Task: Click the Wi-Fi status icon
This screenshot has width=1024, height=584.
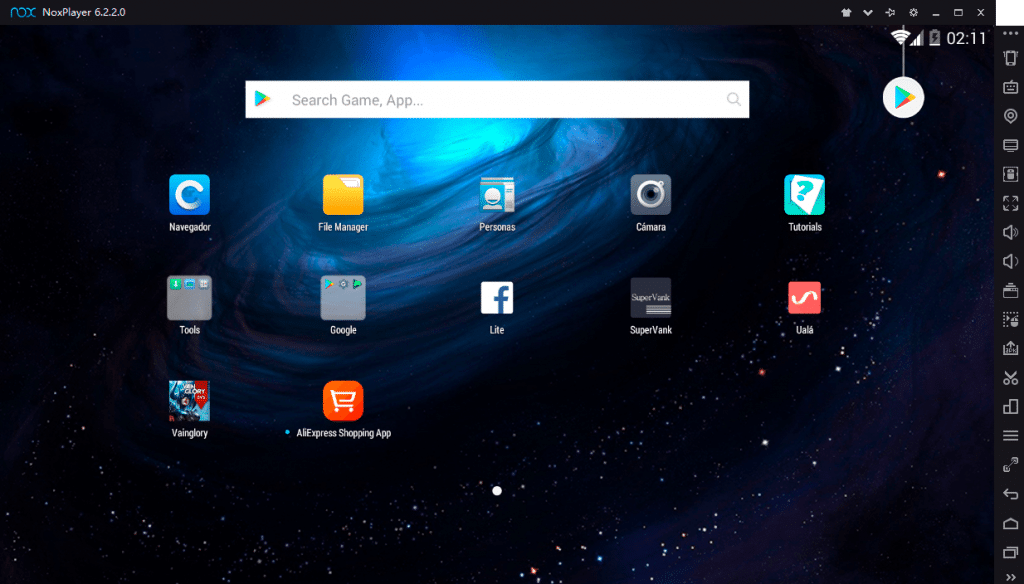Action: click(x=901, y=37)
